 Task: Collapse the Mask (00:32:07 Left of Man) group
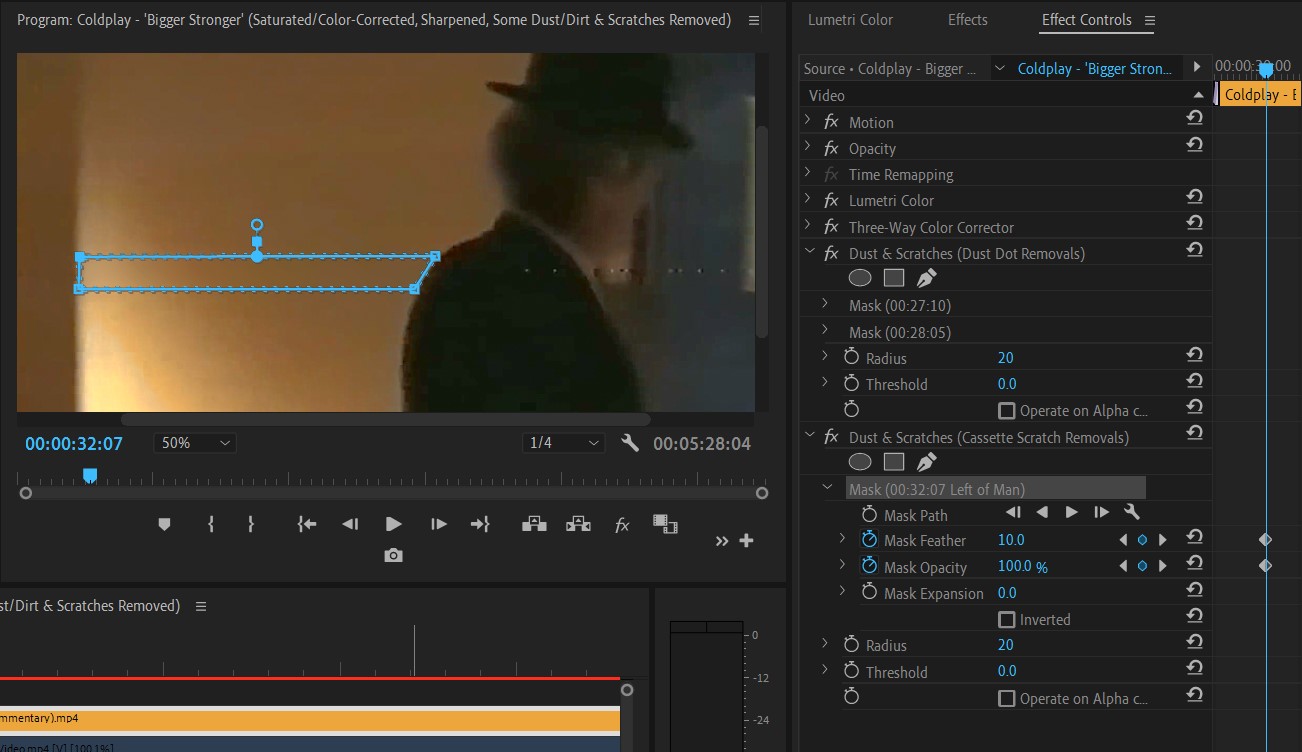pyautogui.click(x=827, y=488)
